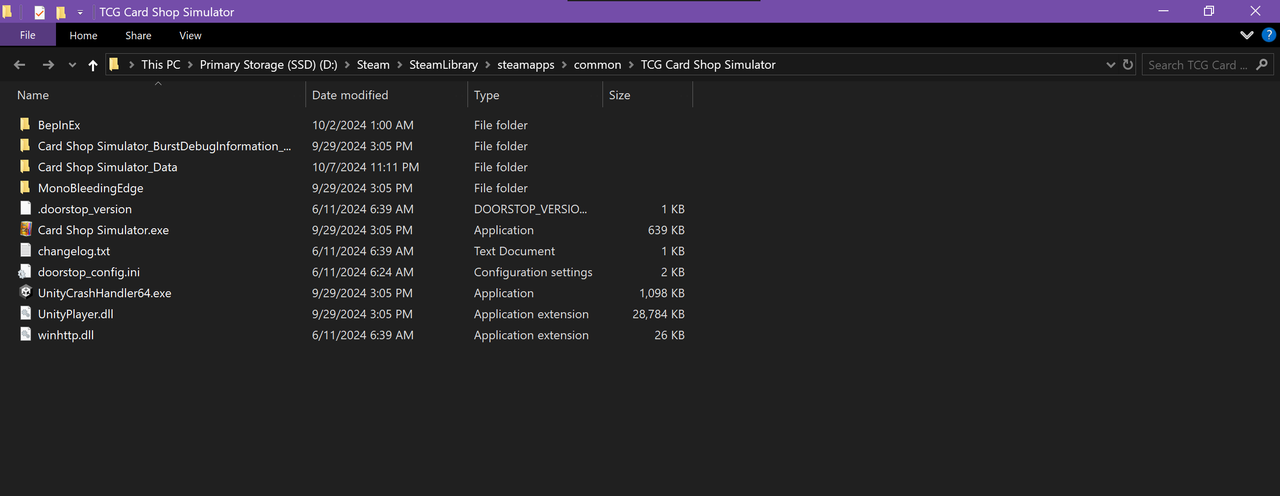This screenshot has width=1280, height=496.
Task: Open the View ribbon tab
Action: 190,35
